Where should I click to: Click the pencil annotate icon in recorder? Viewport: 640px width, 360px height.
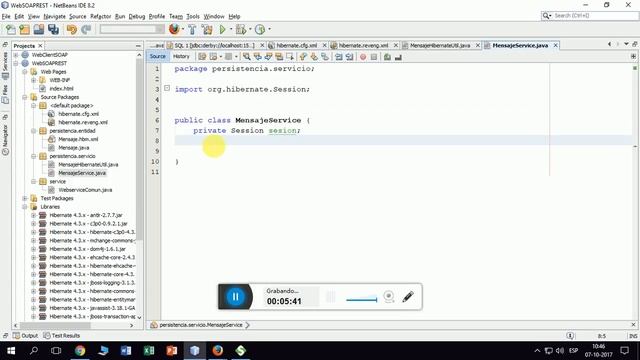[x=408, y=297]
